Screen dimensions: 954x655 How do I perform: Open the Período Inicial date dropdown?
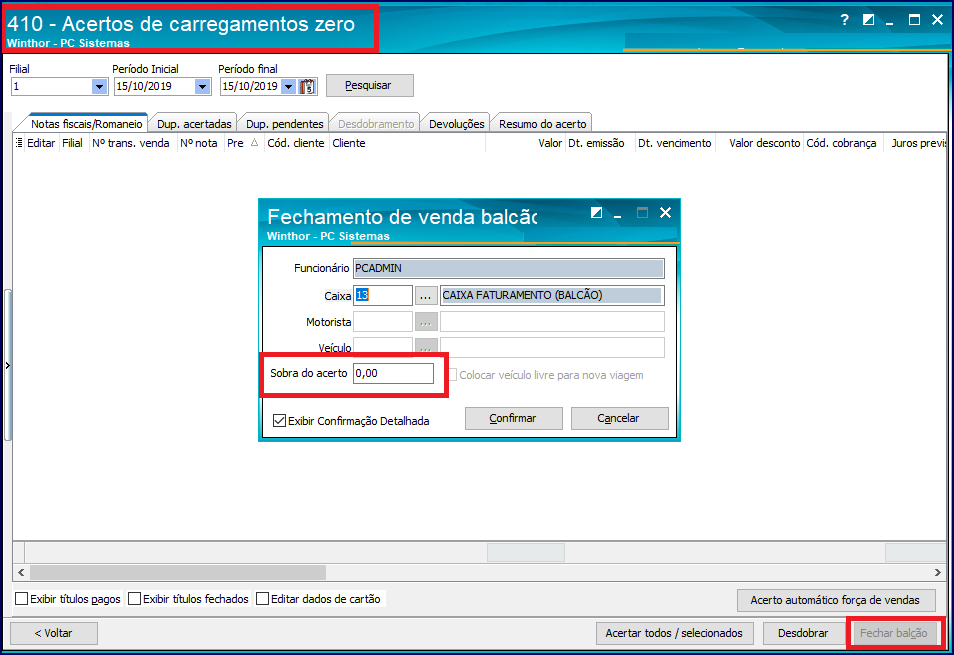click(202, 86)
